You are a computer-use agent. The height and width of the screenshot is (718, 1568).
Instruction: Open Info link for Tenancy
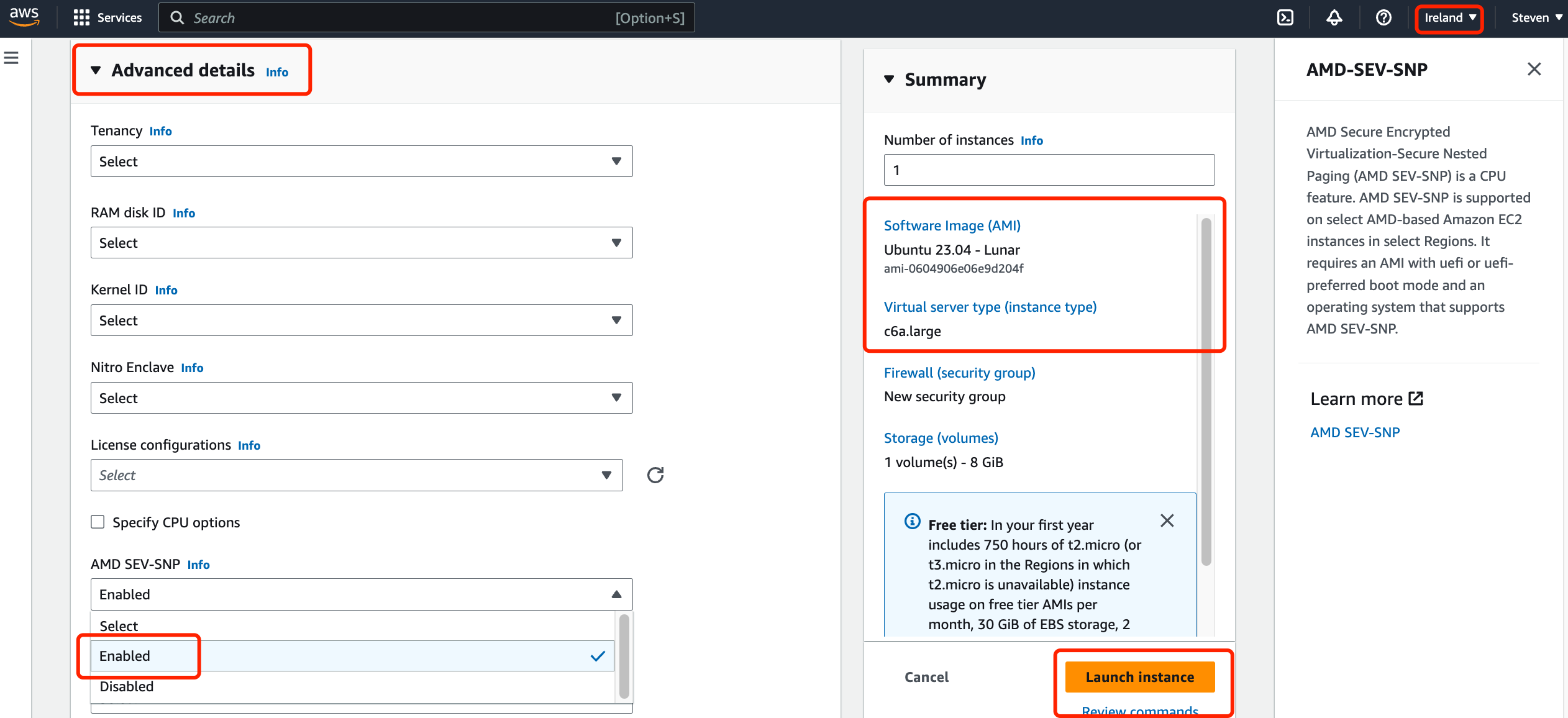[160, 131]
